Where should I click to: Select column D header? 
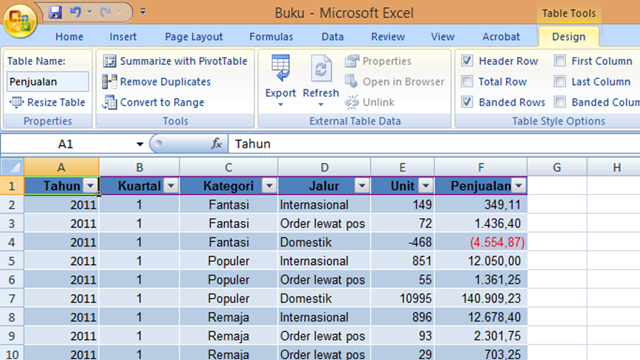pos(324,167)
